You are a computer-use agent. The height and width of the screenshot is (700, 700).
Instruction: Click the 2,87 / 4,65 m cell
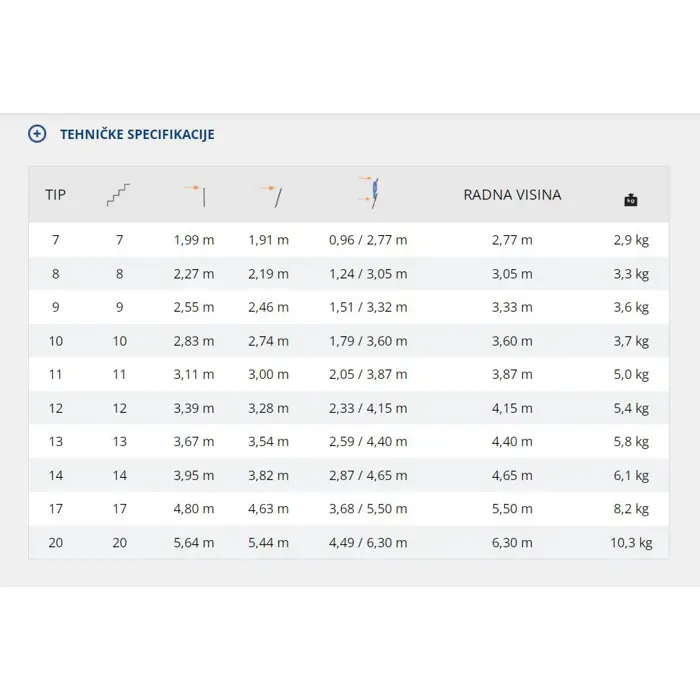[x=368, y=476]
